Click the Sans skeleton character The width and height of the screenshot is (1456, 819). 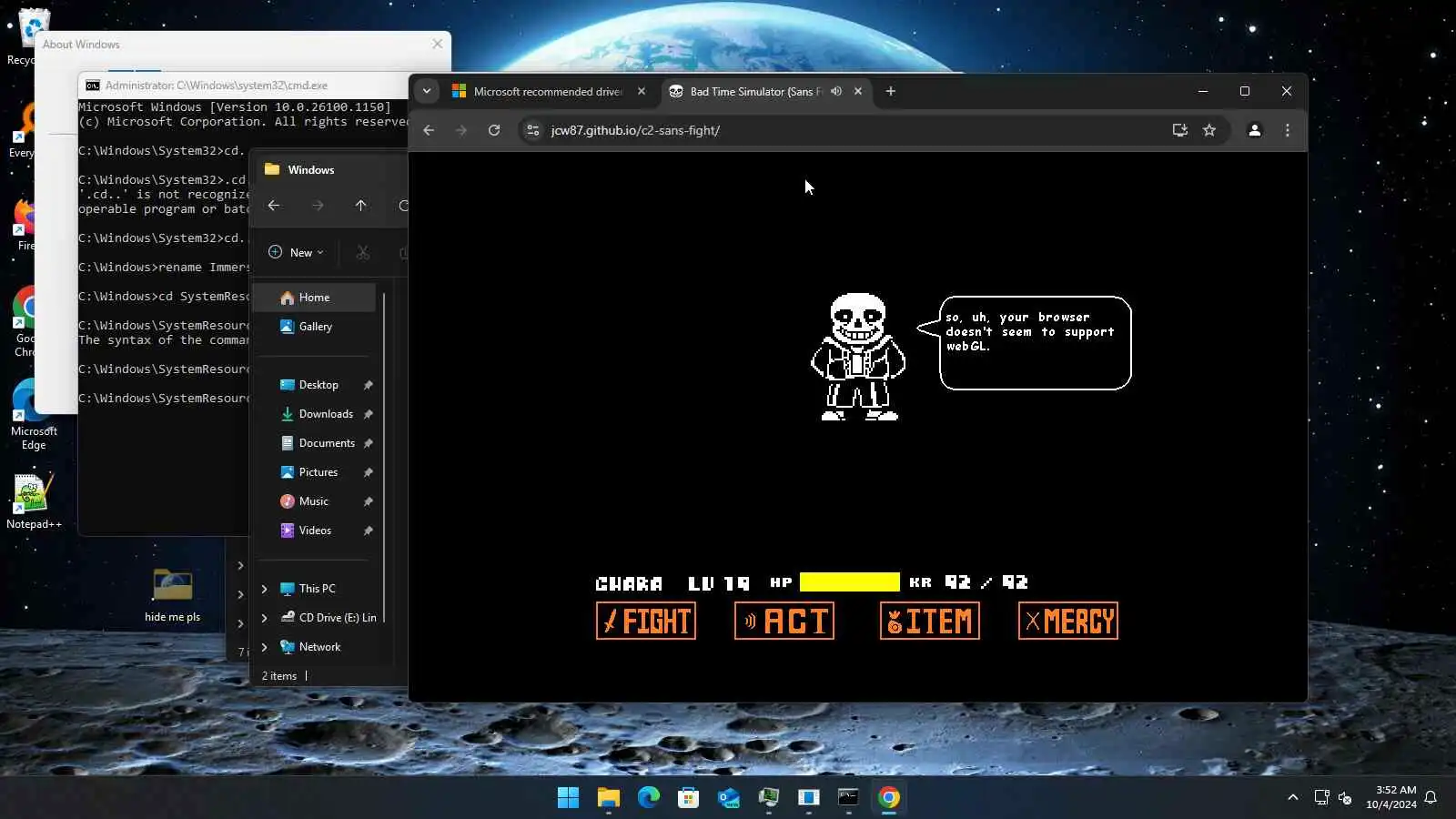coord(858,357)
